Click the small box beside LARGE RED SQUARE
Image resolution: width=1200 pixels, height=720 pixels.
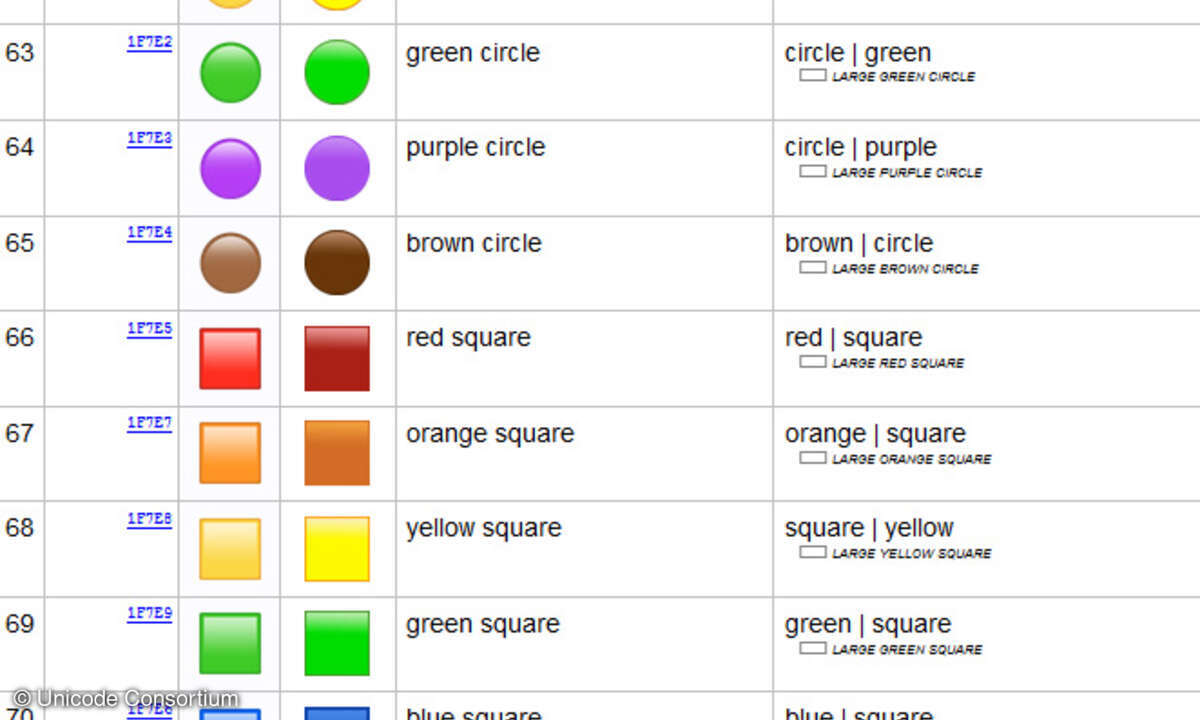pos(813,362)
